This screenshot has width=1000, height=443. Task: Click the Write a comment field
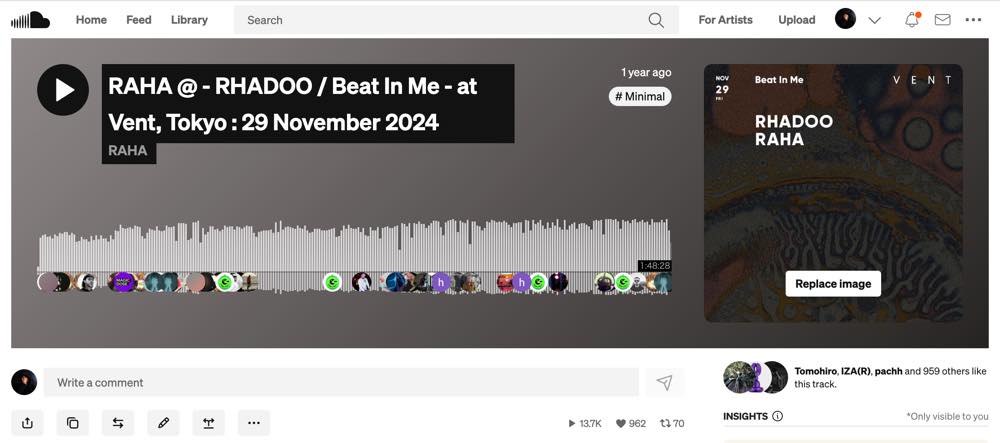341,382
